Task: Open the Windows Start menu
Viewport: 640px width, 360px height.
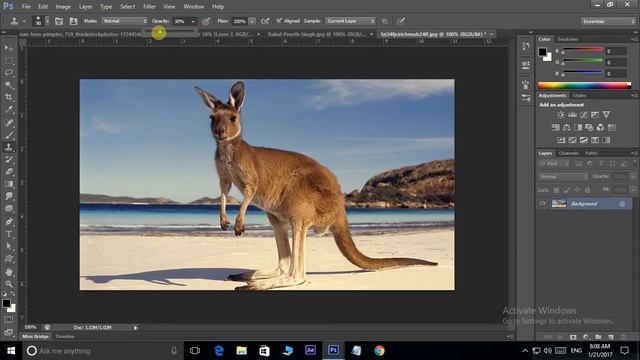Action: tap(11, 351)
